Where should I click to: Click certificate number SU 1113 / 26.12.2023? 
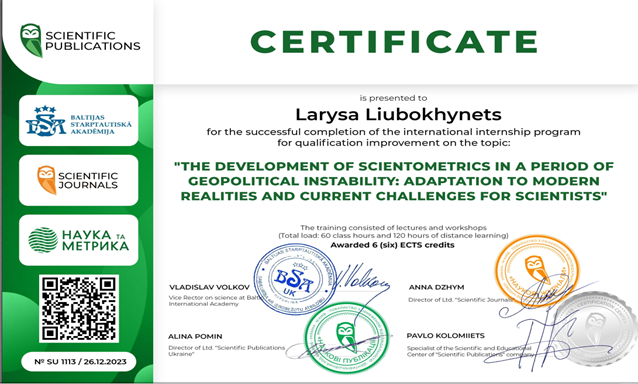pos(80,362)
